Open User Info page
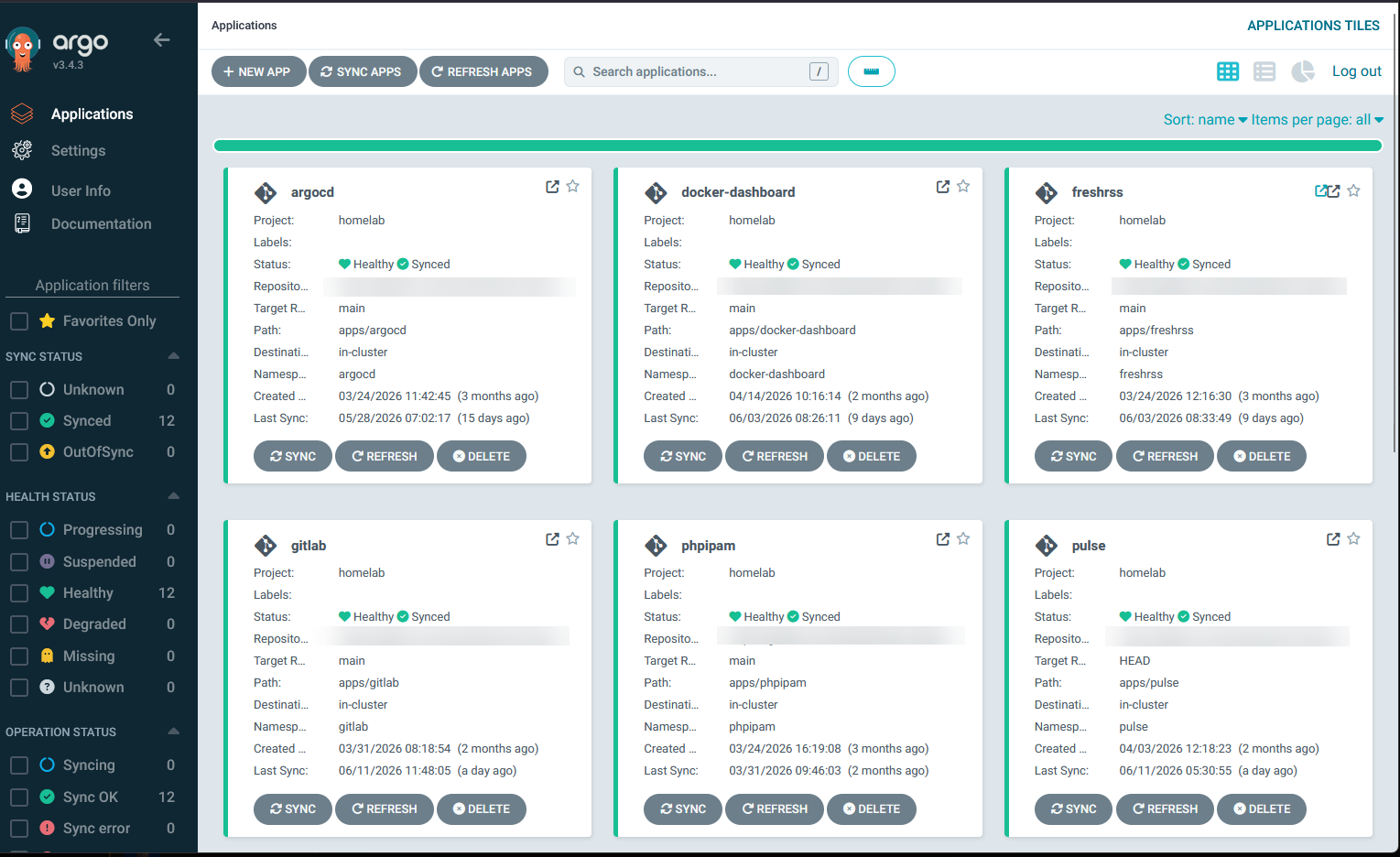 point(81,190)
